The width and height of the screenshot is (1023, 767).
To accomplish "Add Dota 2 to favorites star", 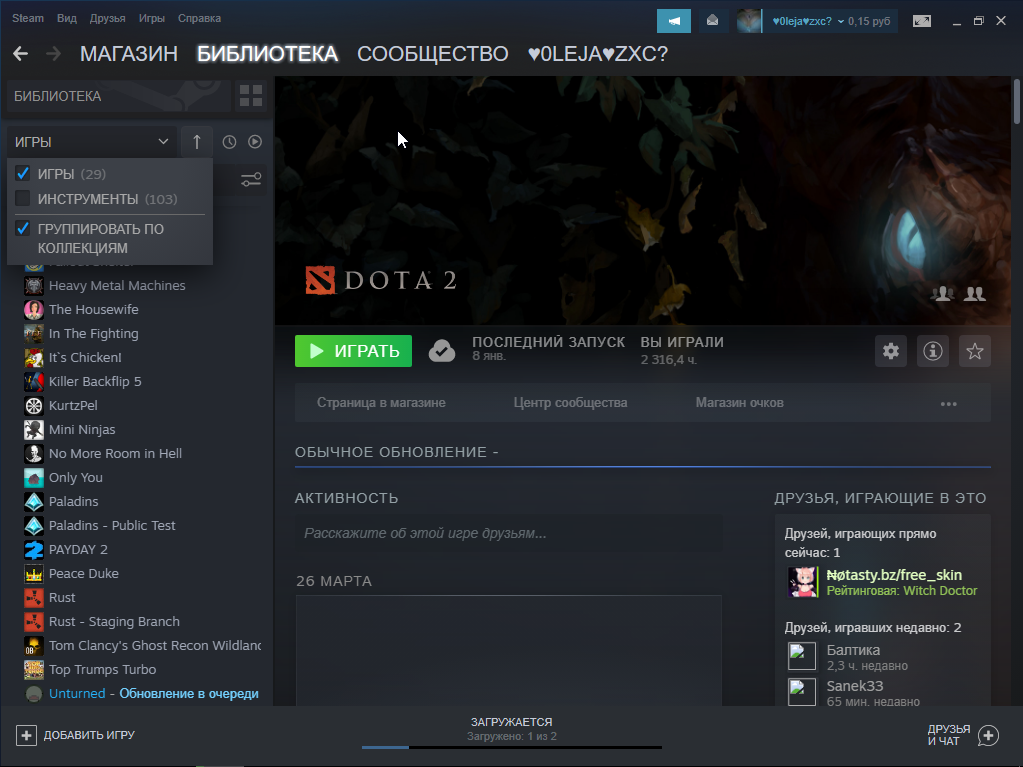I will coord(975,351).
